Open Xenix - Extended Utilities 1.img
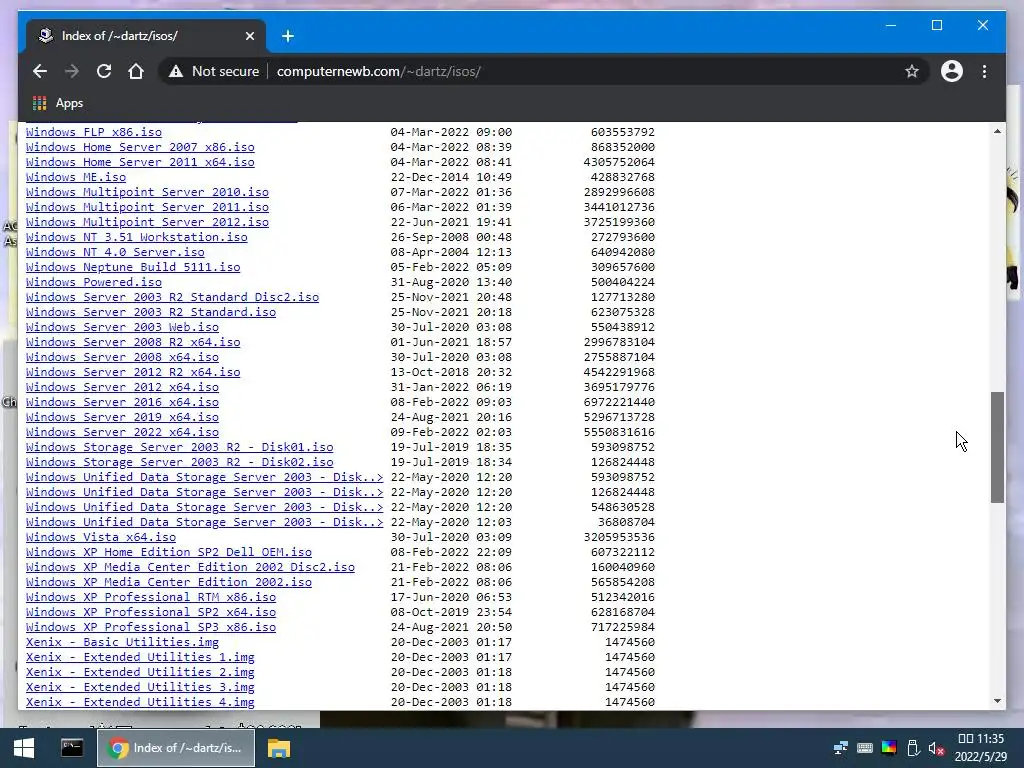 click(x=140, y=658)
